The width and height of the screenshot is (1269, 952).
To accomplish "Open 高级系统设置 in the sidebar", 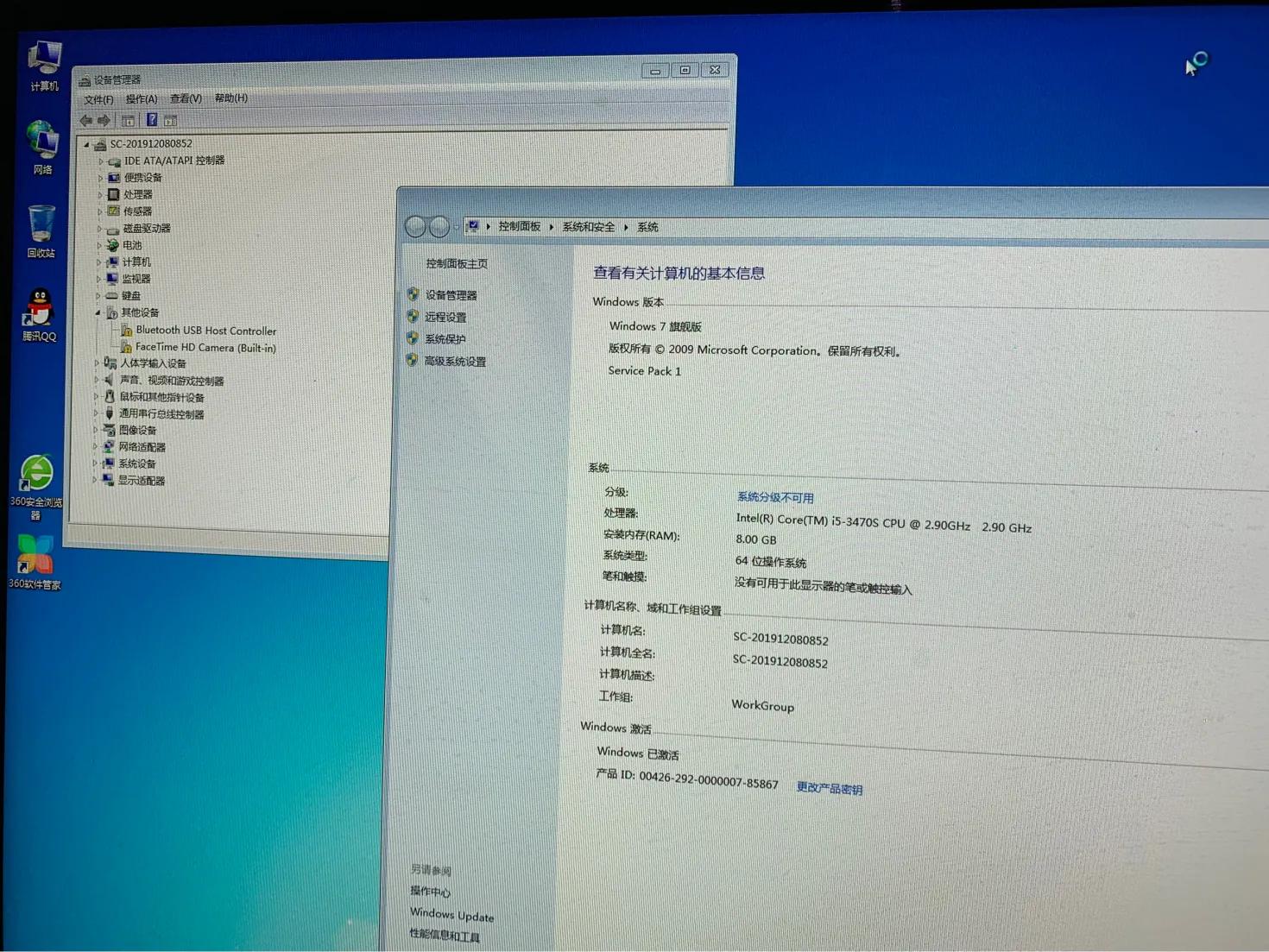I will [x=456, y=361].
